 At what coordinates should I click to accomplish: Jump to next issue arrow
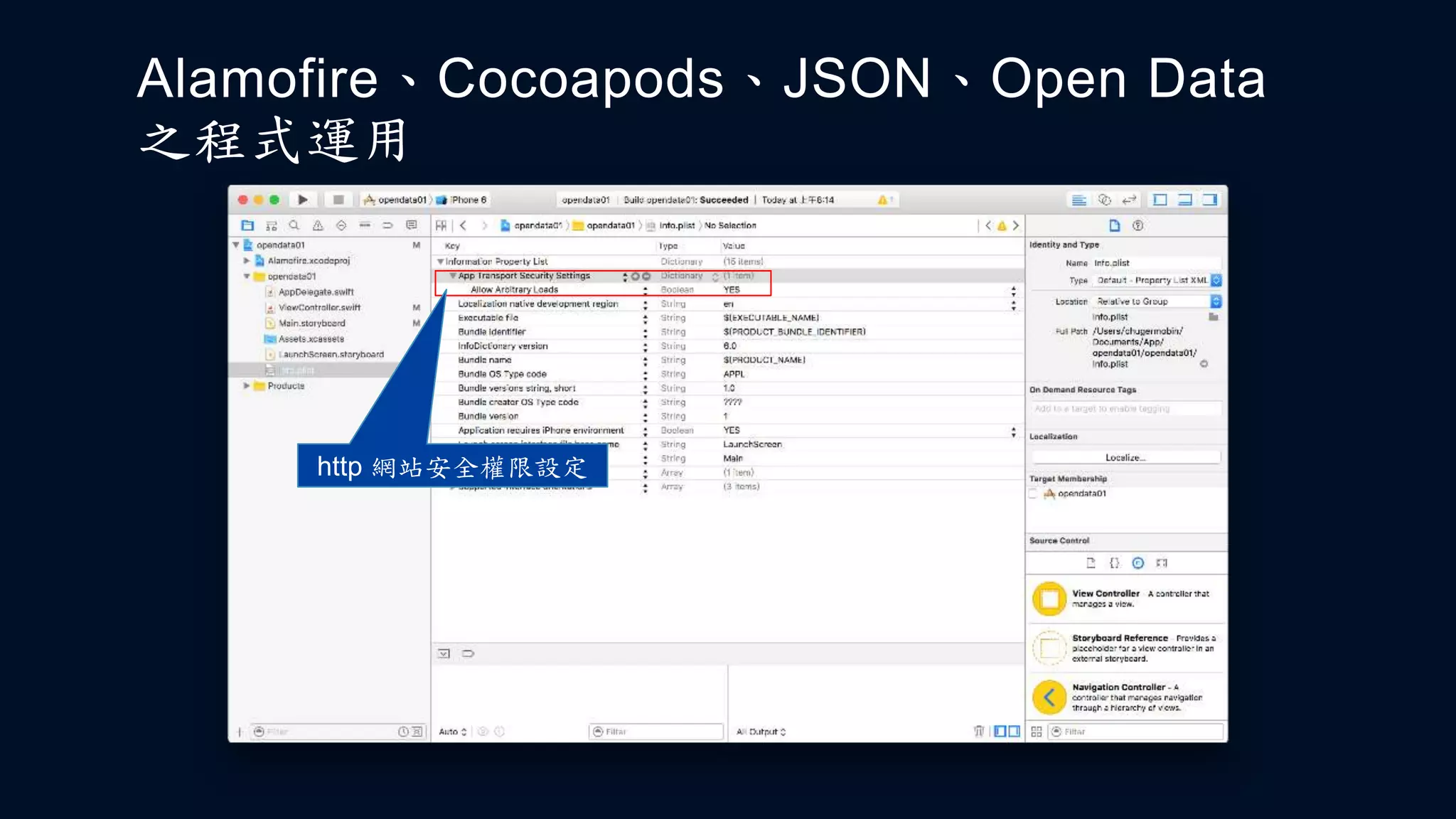pyautogui.click(x=1016, y=225)
